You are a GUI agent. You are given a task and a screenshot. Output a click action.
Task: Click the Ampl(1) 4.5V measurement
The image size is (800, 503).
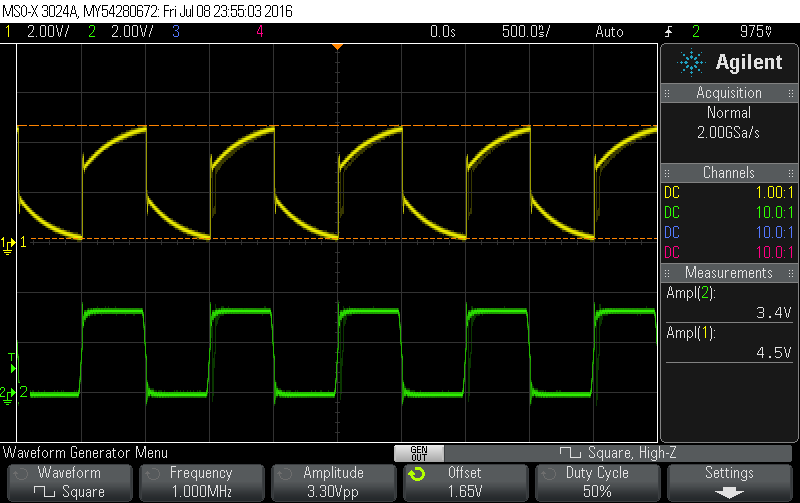click(729, 342)
